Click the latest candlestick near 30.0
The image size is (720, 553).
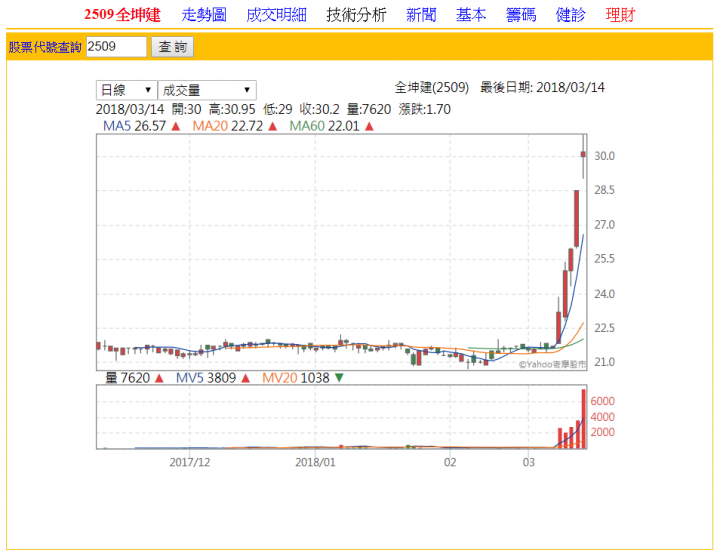pyautogui.click(x=583, y=155)
